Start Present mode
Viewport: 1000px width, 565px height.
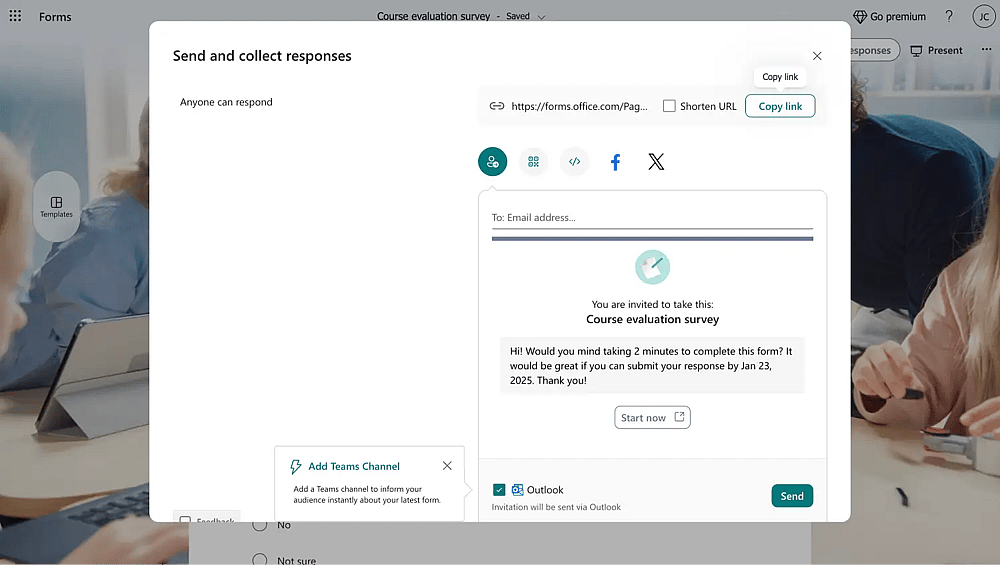coord(936,50)
